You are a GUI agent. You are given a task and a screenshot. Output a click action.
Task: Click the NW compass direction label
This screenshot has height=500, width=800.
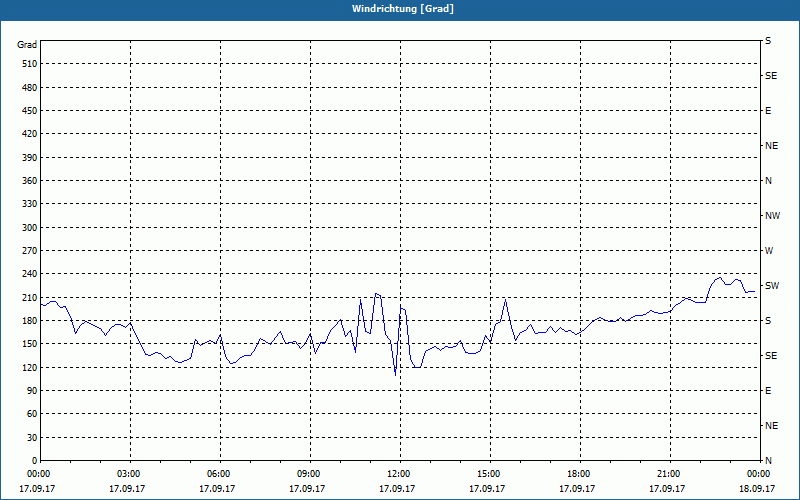772,216
